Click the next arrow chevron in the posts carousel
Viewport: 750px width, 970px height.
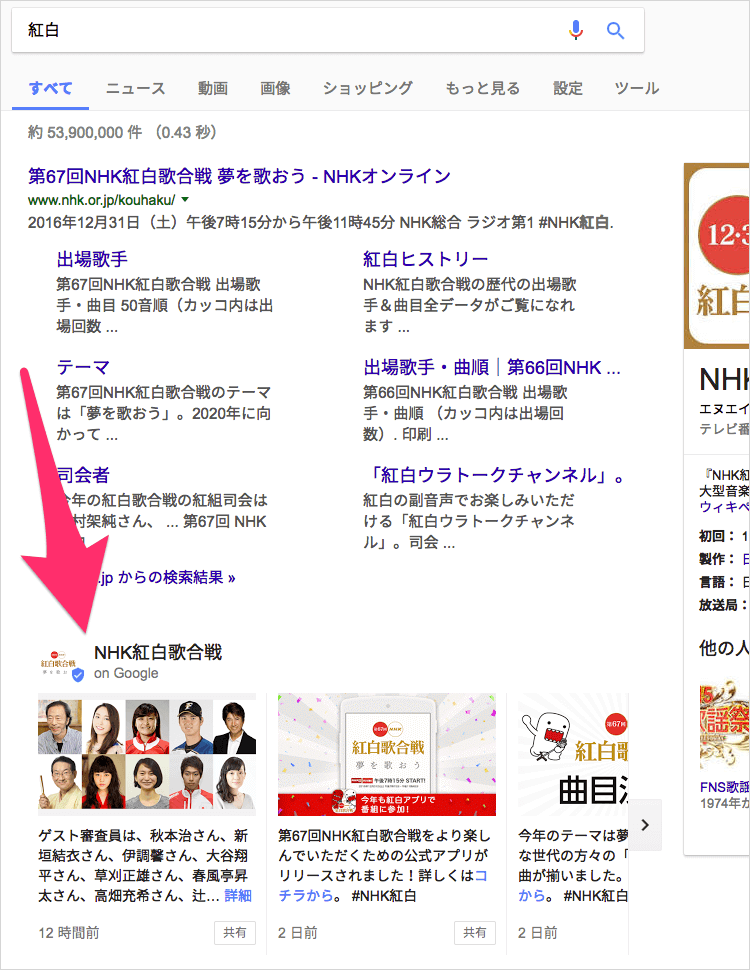(x=645, y=825)
